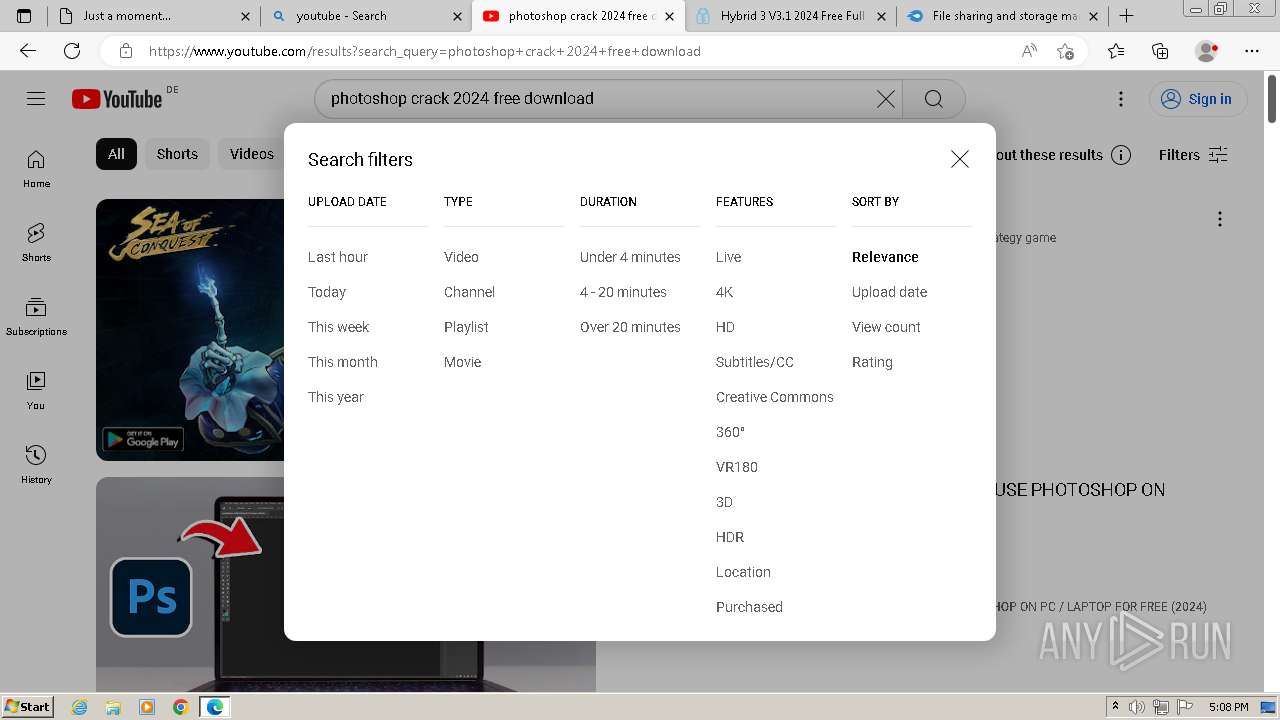The height and width of the screenshot is (720, 1280).
Task: Open browser Collections icon
Action: 1160,51
